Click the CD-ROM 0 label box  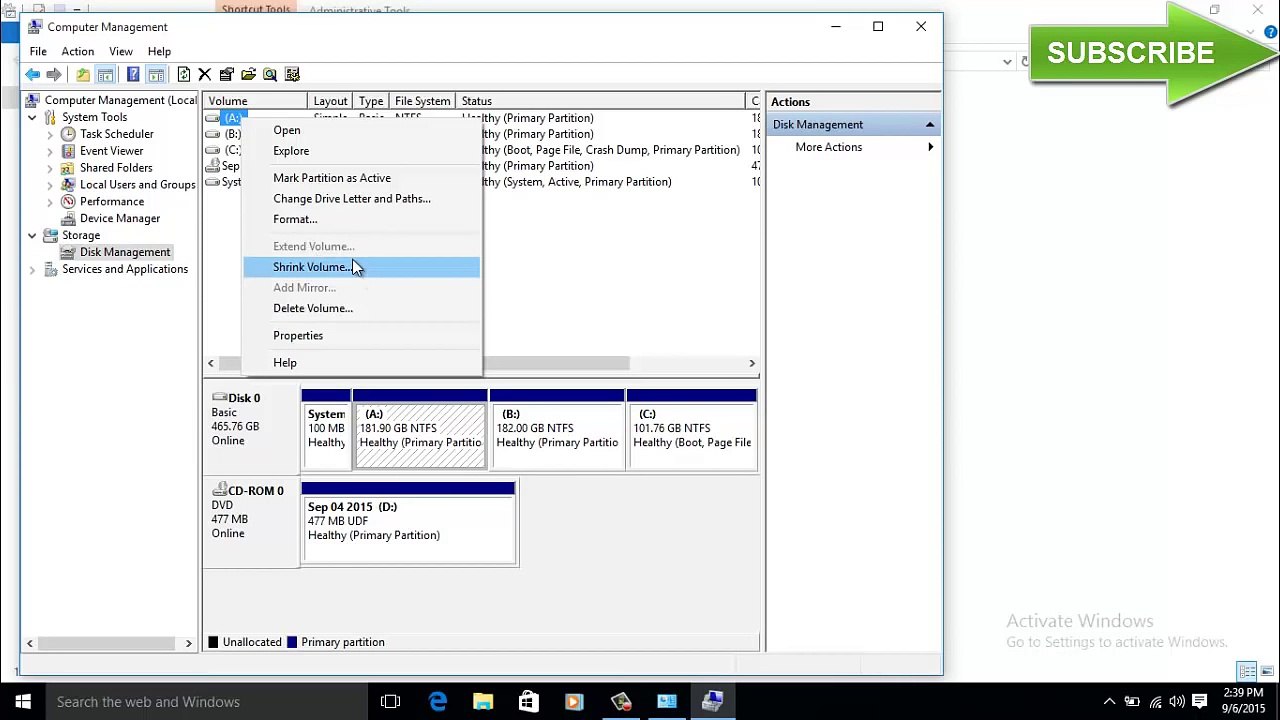(x=252, y=522)
